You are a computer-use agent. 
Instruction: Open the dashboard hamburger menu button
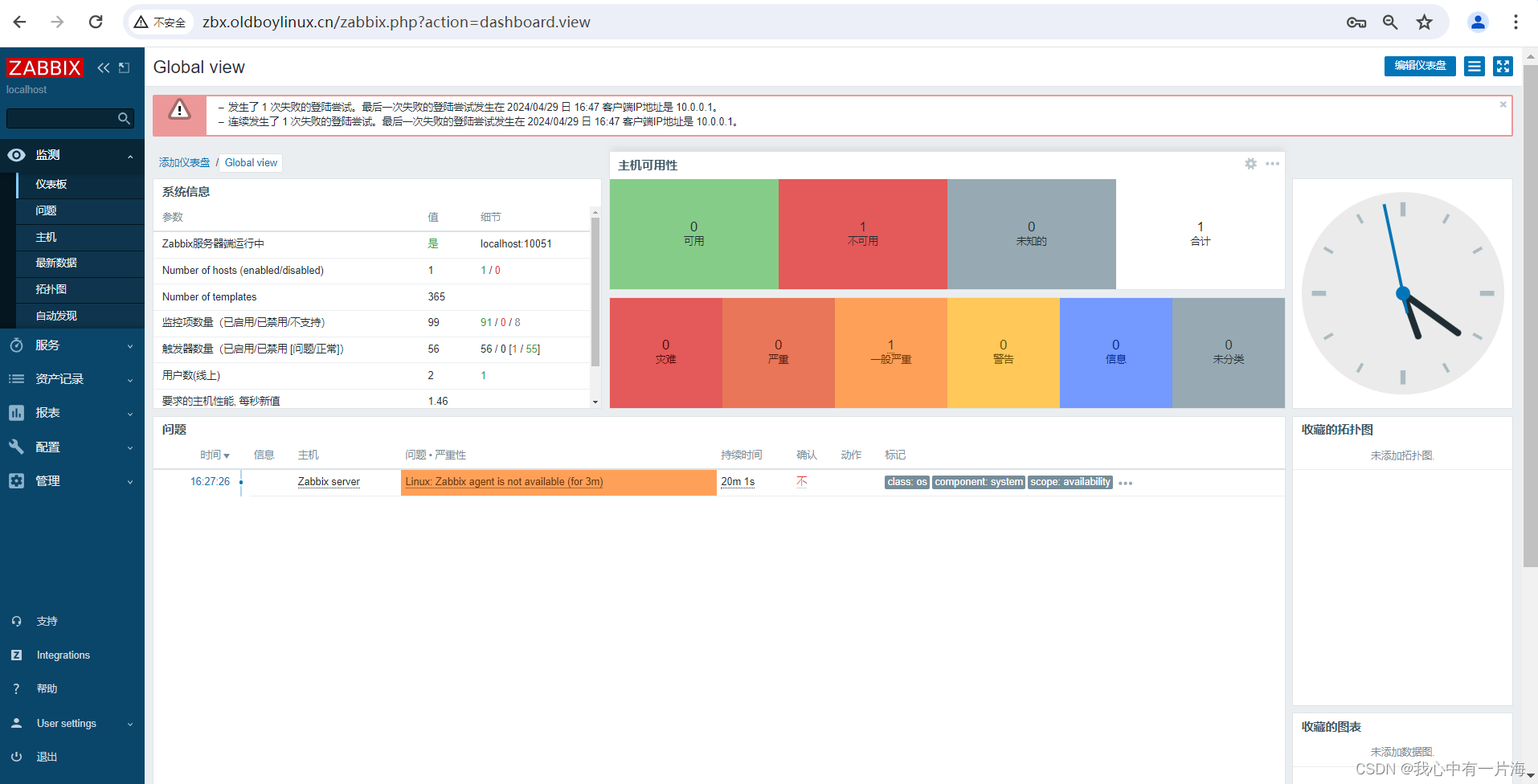[x=1474, y=66]
